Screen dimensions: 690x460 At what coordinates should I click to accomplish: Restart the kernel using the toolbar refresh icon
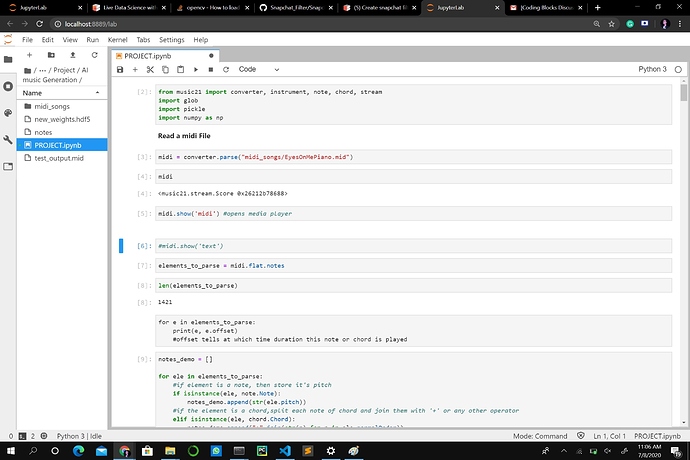point(224,69)
